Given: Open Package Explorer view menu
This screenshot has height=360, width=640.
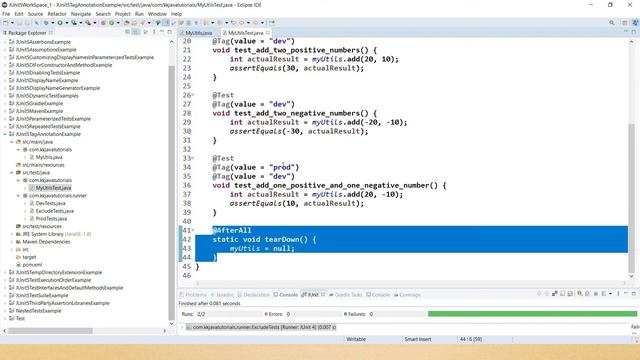Looking at the screenshot, I should pos(154,32).
